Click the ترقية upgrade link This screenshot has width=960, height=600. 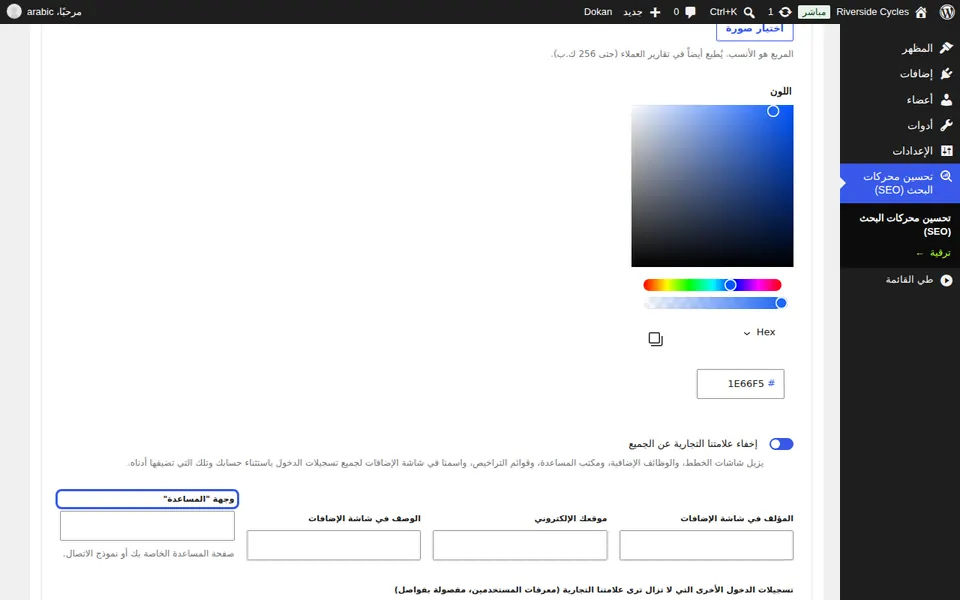point(934,253)
